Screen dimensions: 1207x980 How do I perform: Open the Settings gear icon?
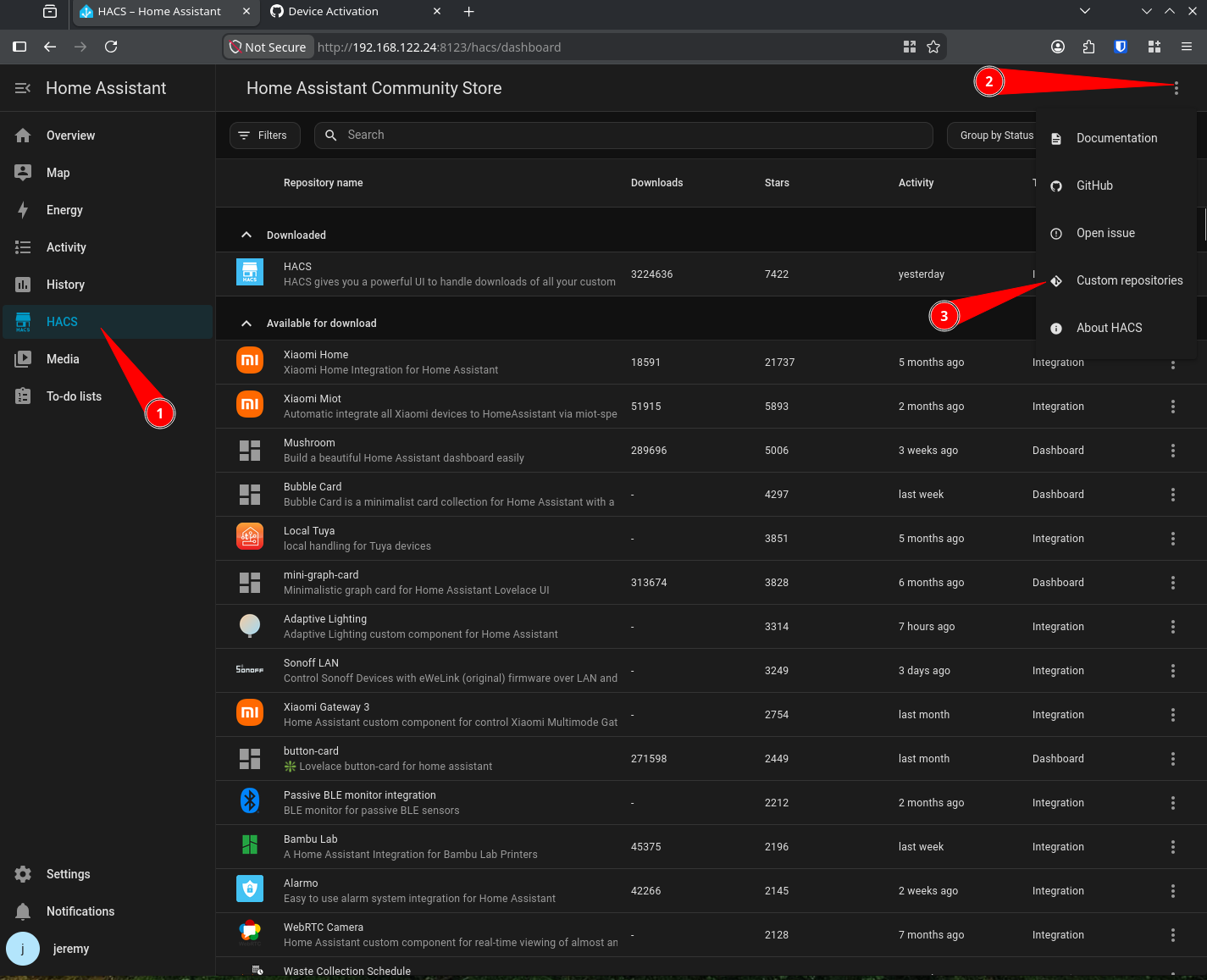pos(23,874)
